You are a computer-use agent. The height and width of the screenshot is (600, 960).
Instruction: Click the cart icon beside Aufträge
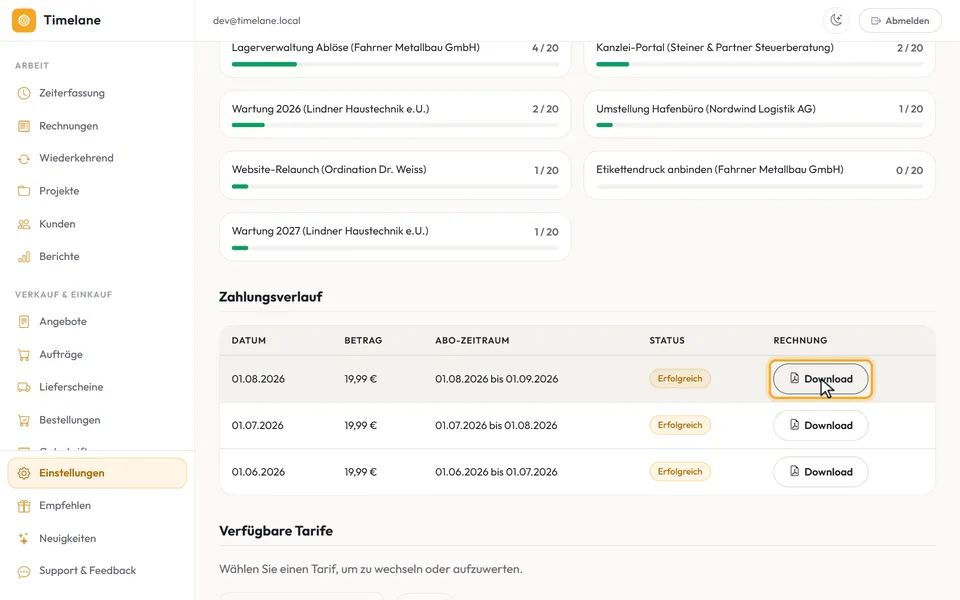tap(24, 354)
